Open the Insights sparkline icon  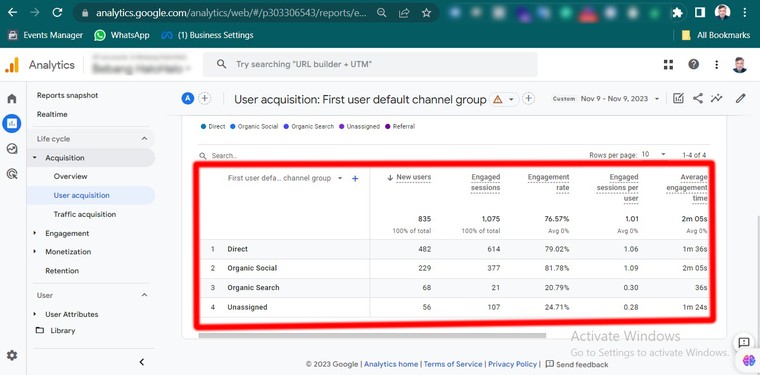(x=716, y=98)
